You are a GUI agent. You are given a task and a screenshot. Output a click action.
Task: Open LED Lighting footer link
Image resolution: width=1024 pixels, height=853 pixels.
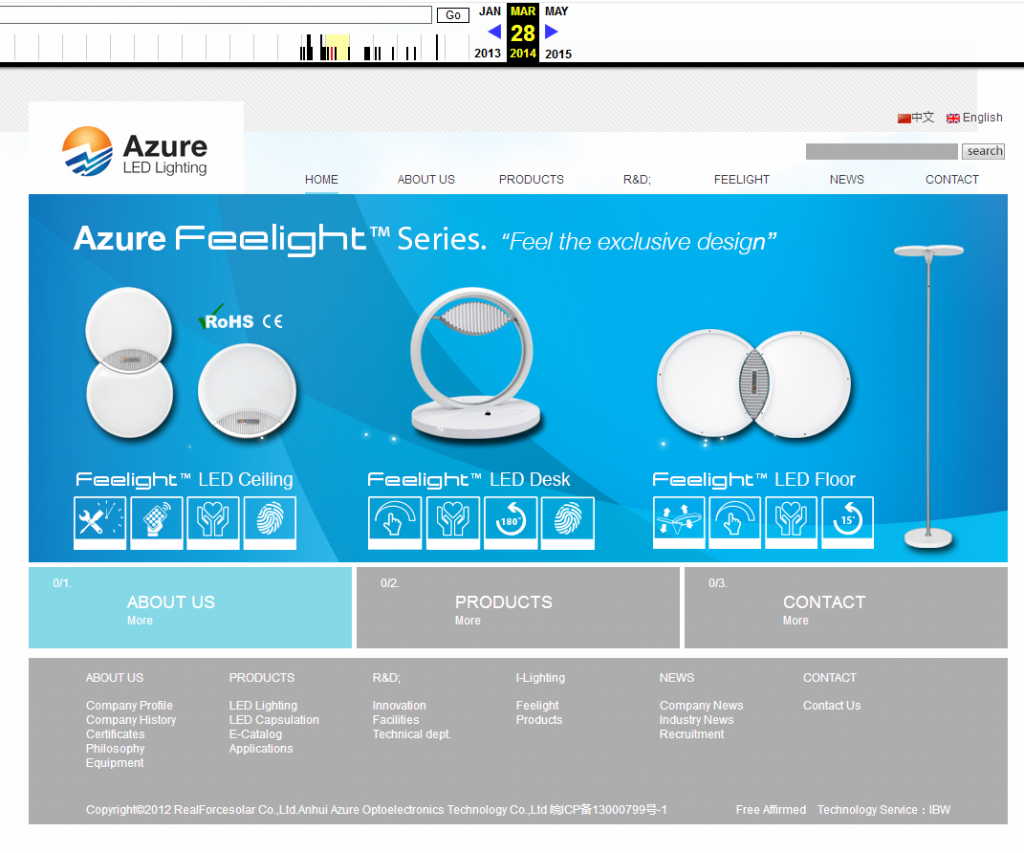263,705
